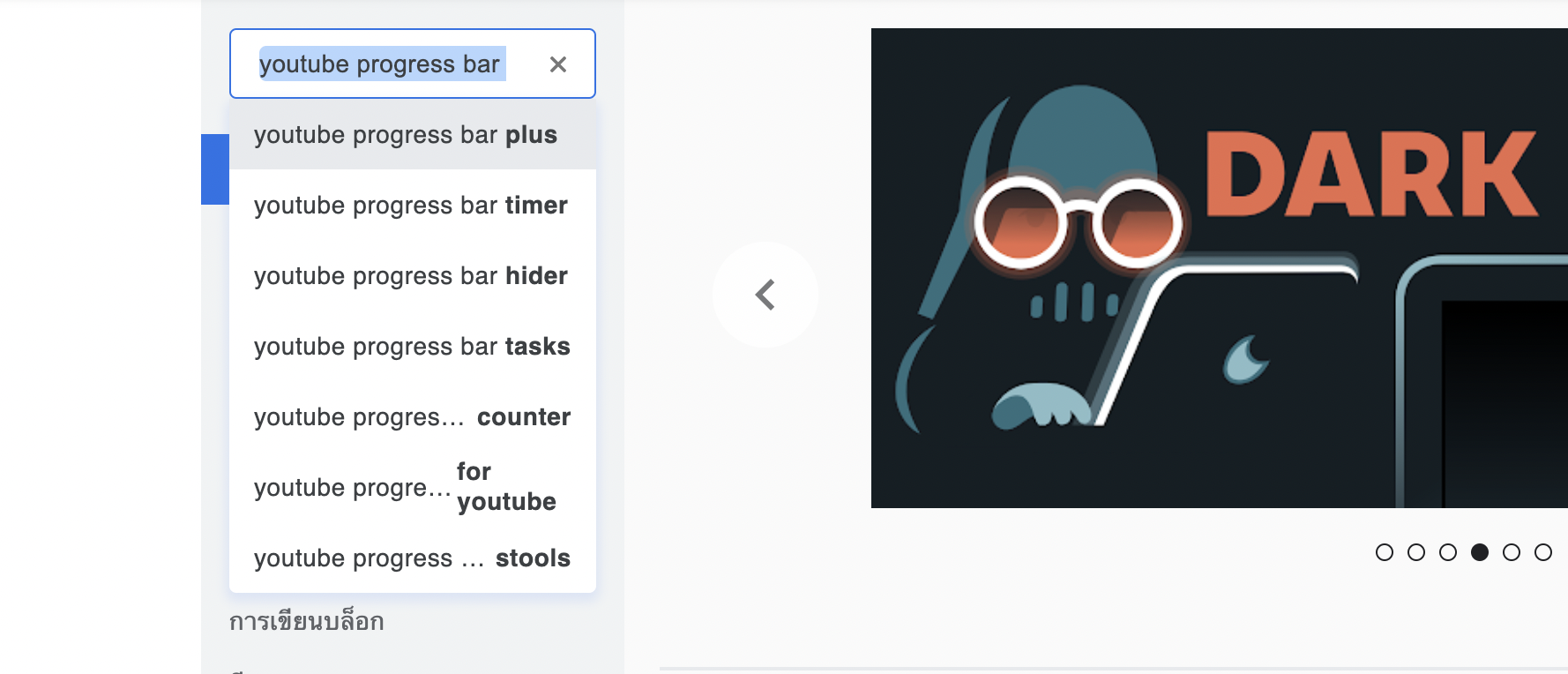1568x674 pixels.
Task: Go to the previous carousel slide
Action: (765, 295)
